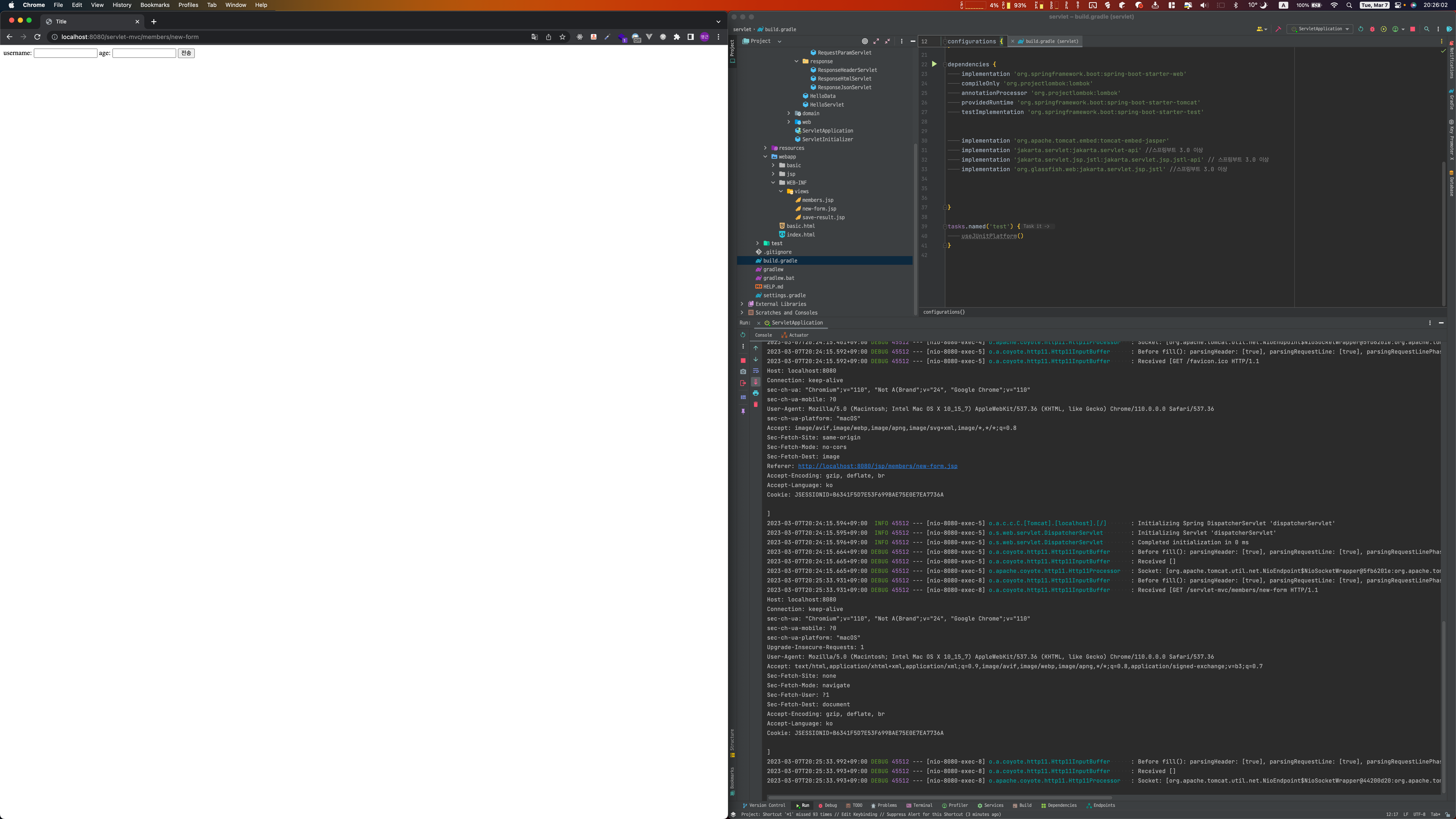Open the Referer new-form.jsp link in console
This screenshot has height=819, width=1456.
(x=877, y=466)
